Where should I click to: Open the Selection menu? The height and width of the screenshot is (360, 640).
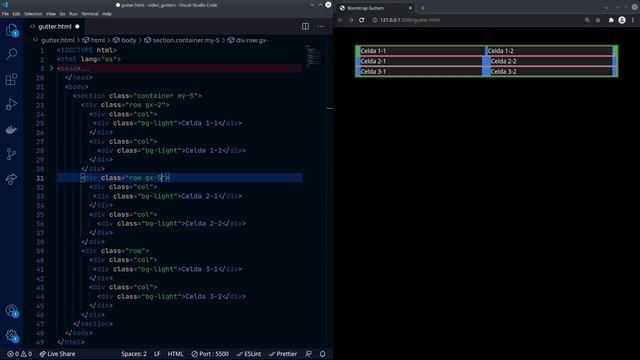click(33, 14)
